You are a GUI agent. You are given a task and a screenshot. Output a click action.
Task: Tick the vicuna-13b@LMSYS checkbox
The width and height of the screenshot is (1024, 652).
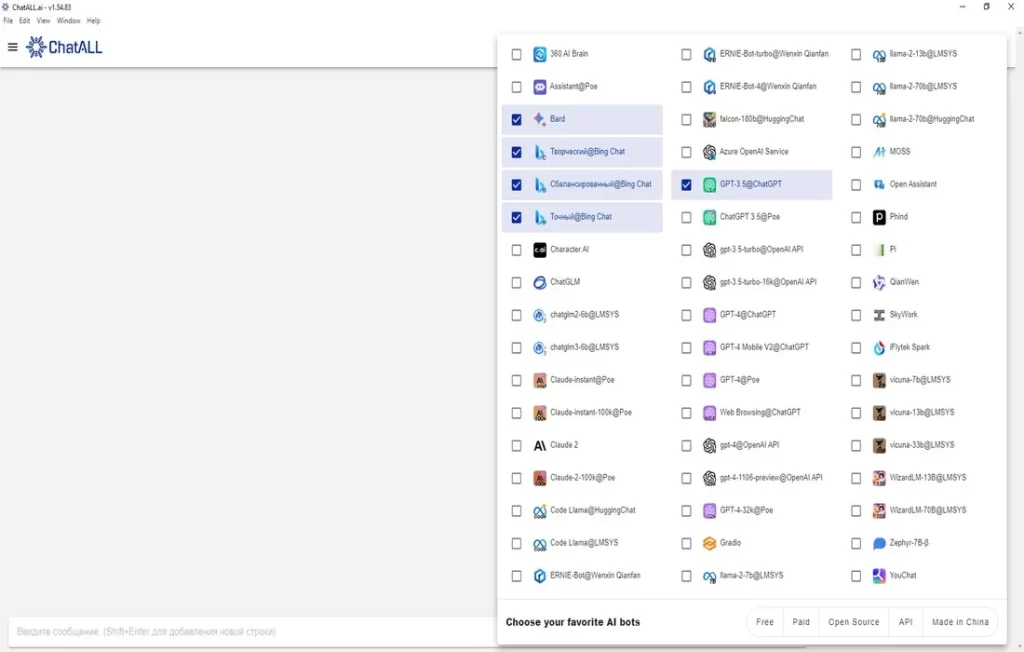coord(856,413)
